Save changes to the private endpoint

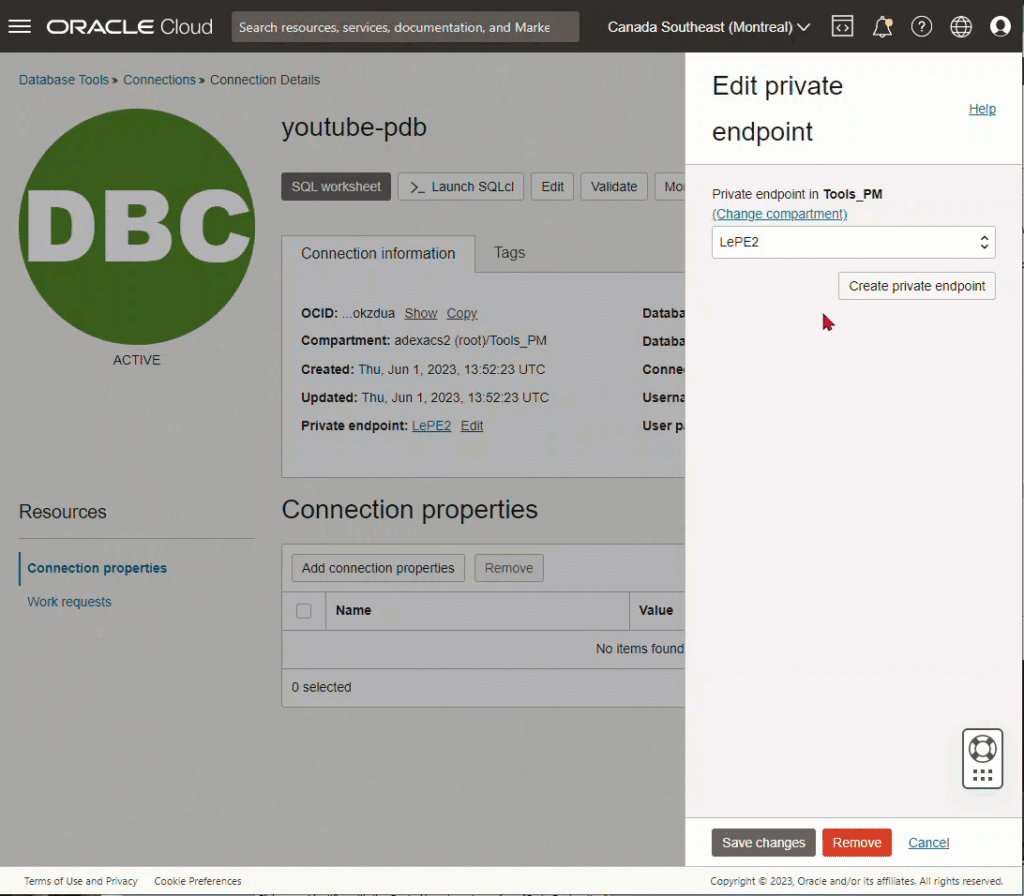tap(763, 842)
